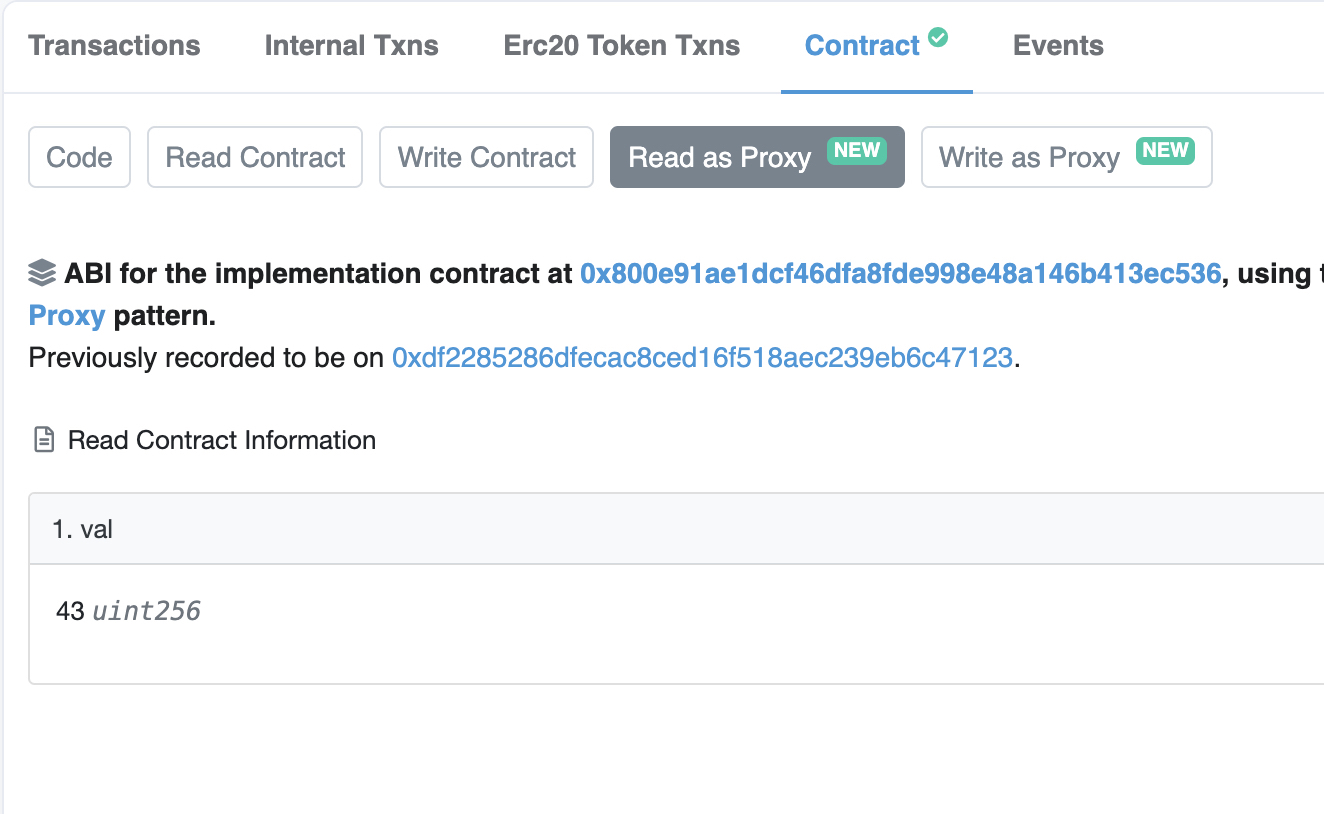Open previous implementation address 0xdf2285286dfecac8ced16f518aec239eb6c47123
1324x814 pixels.
pos(703,358)
